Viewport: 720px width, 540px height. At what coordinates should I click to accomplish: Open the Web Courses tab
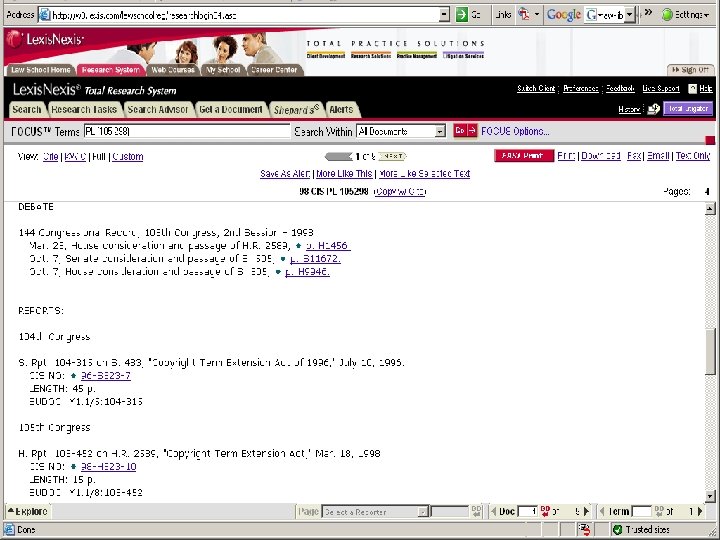(x=173, y=70)
